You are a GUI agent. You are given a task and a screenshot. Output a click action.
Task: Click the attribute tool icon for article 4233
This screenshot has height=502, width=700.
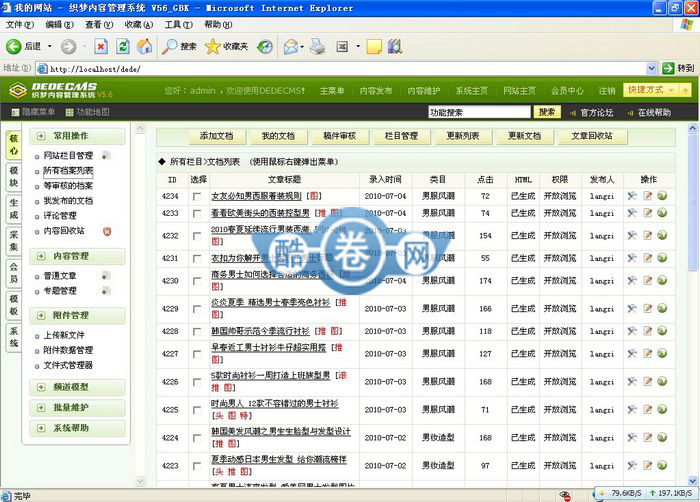click(x=632, y=213)
